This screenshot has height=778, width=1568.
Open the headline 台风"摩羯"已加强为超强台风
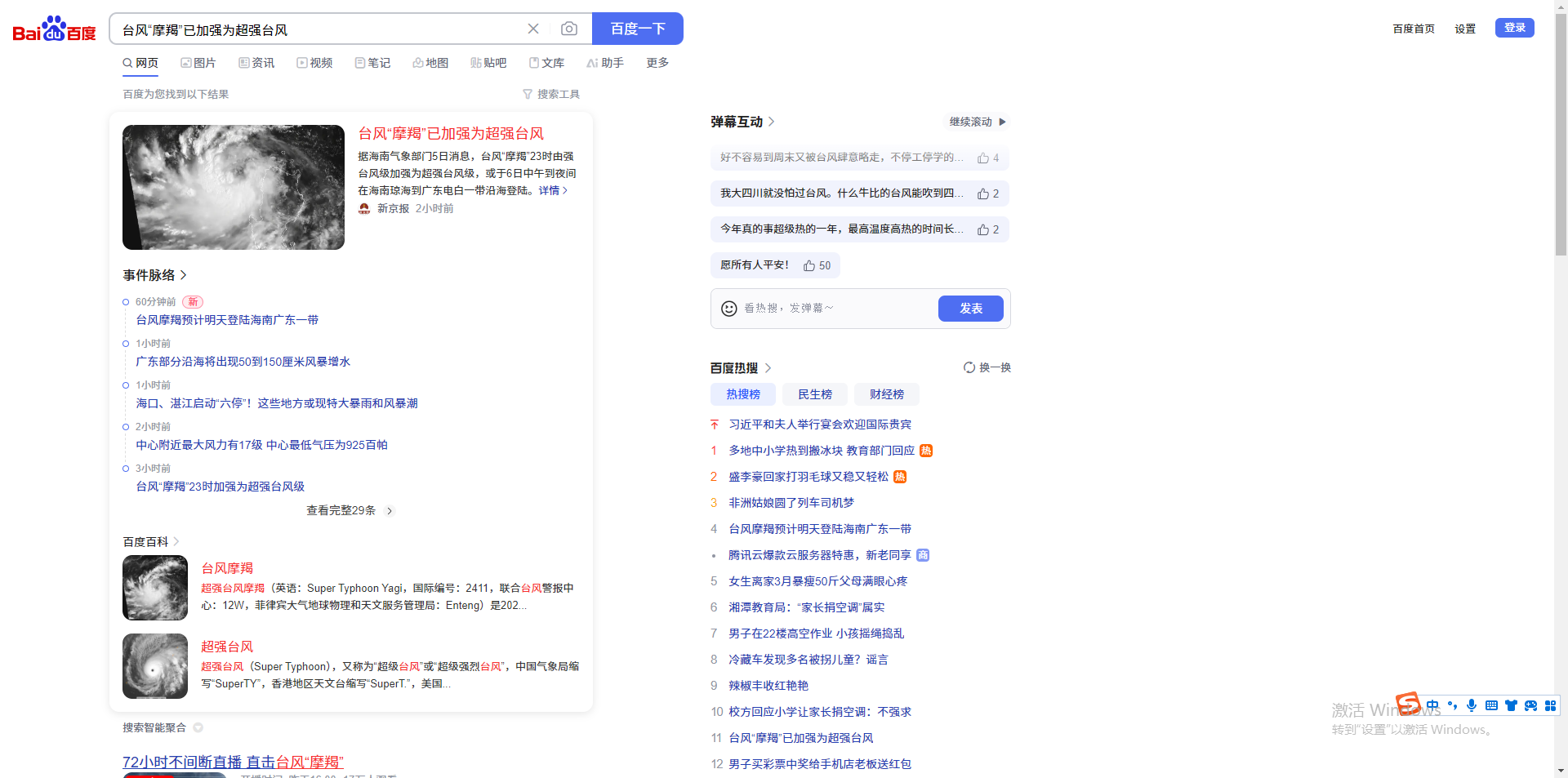click(x=451, y=134)
